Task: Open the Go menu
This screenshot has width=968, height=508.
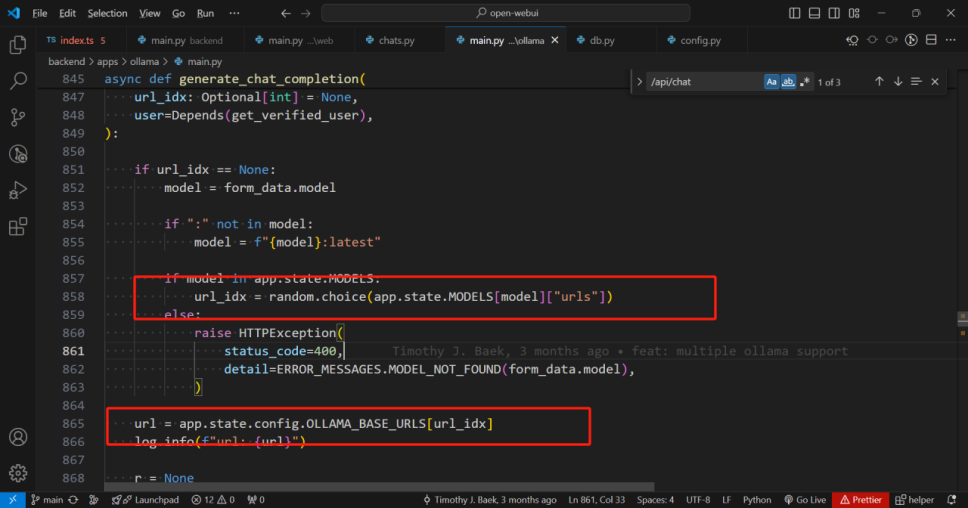Action: pyautogui.click(x=178, y=13)
